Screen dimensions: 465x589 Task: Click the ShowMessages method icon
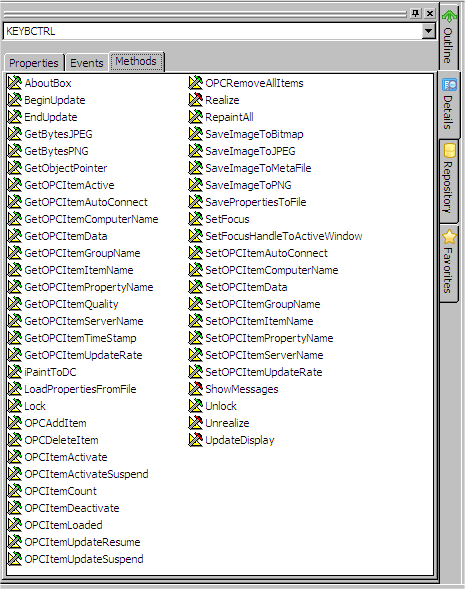tap(195, 389)
